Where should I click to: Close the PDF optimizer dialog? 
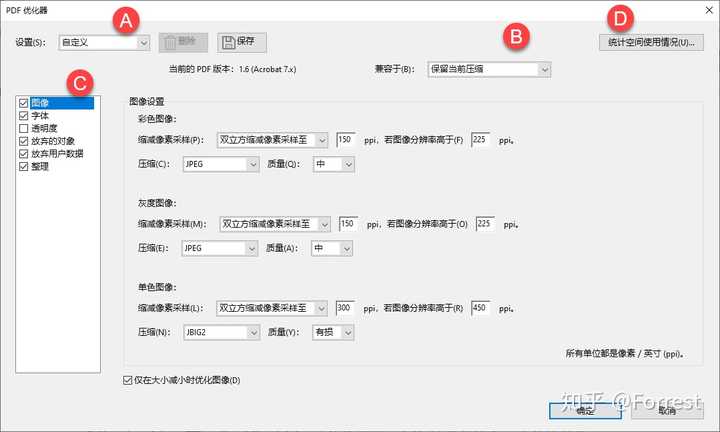(x=709, y=10)
